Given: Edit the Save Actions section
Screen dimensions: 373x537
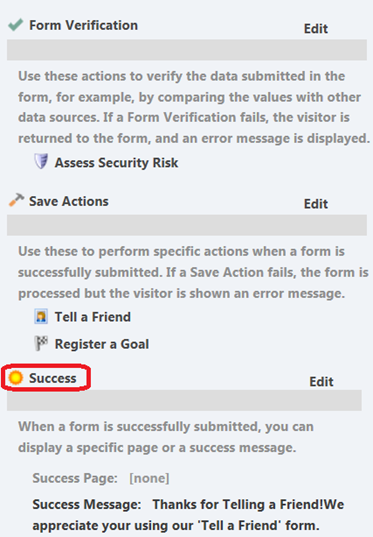Looking at the screenshot, I should click(x=316, y=204).
